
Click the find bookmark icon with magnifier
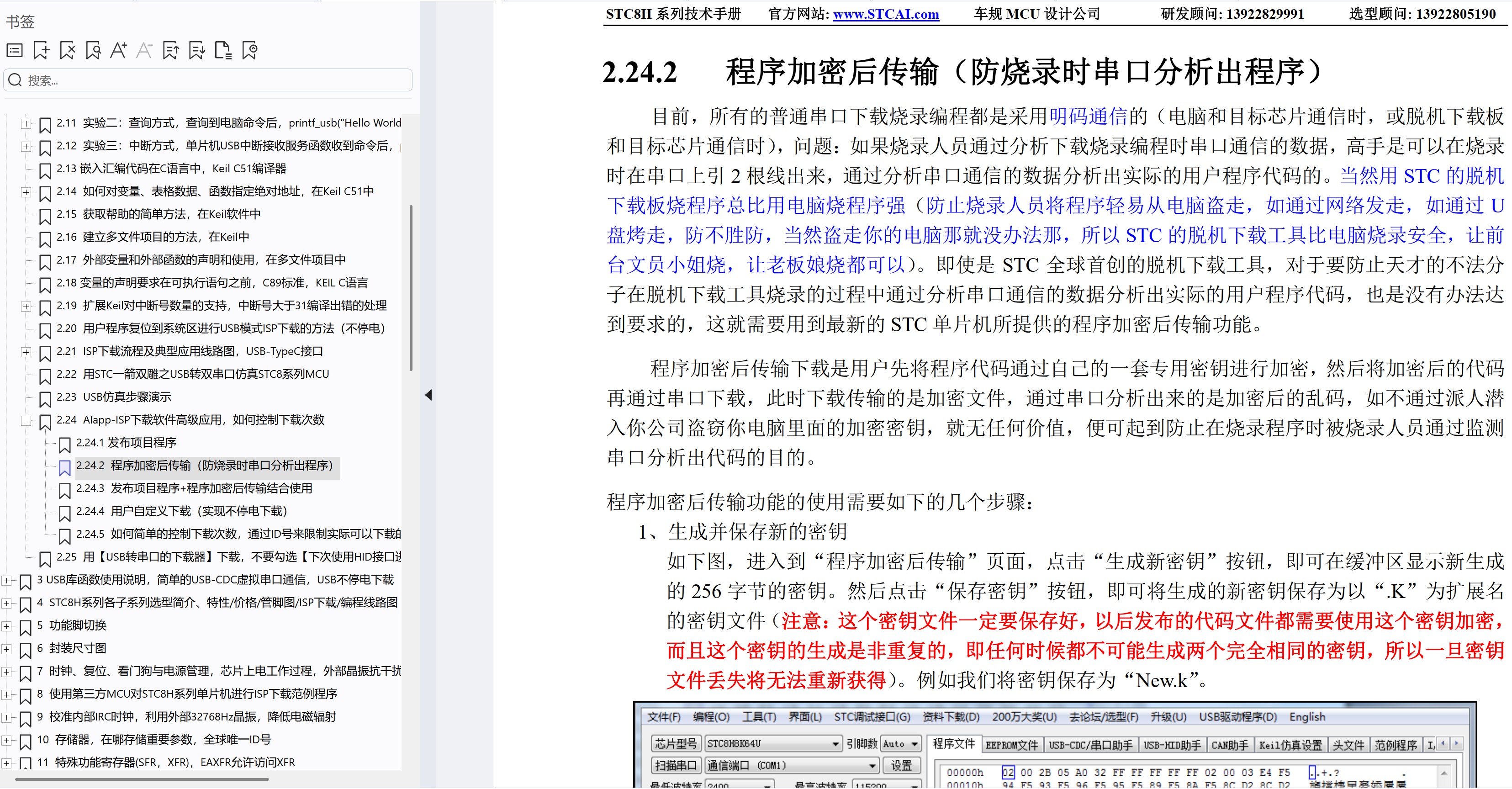coord(93,51)
